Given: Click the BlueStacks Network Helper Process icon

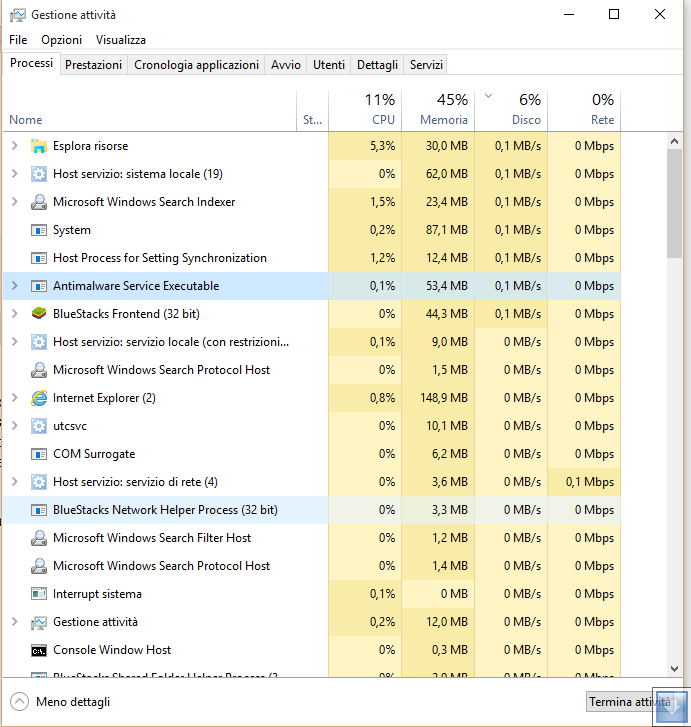Looking at the screenshot, I should 39,510.
